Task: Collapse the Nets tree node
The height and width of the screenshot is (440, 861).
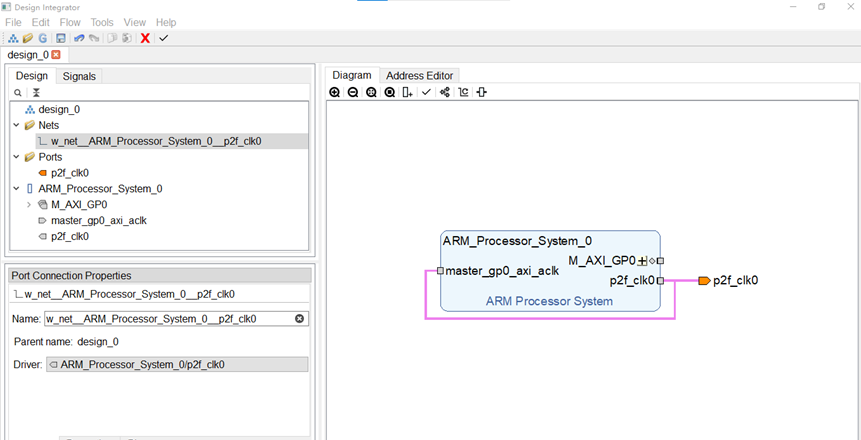Action: (x=15, y=125)
